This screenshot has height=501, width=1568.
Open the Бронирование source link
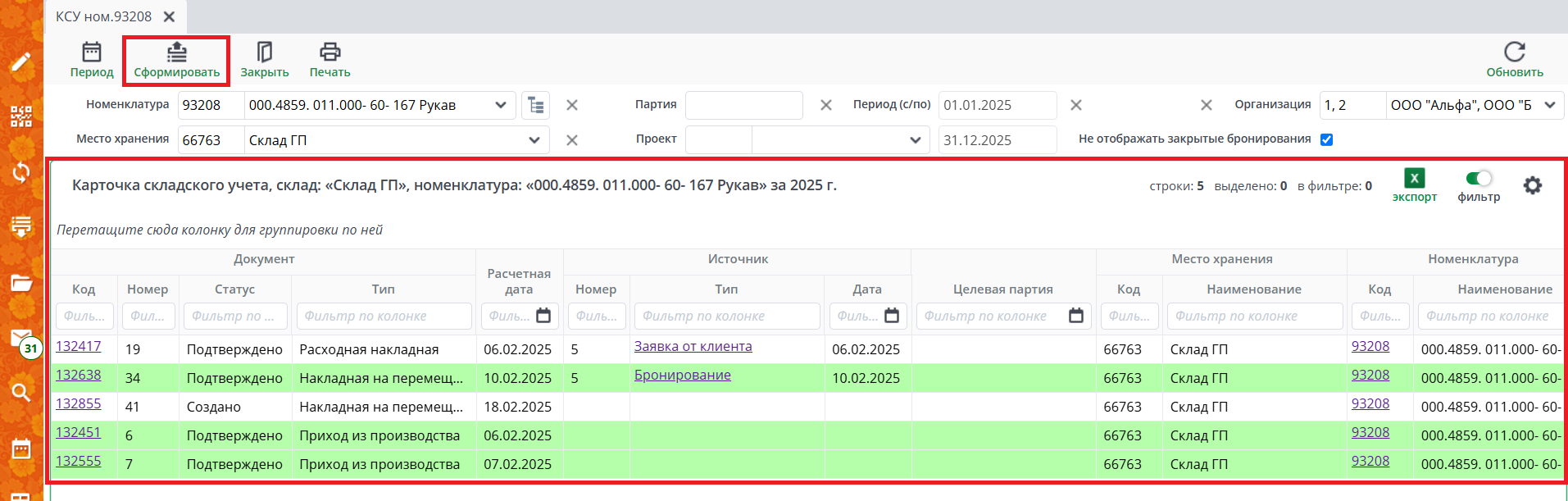click(x=682, y=375)
